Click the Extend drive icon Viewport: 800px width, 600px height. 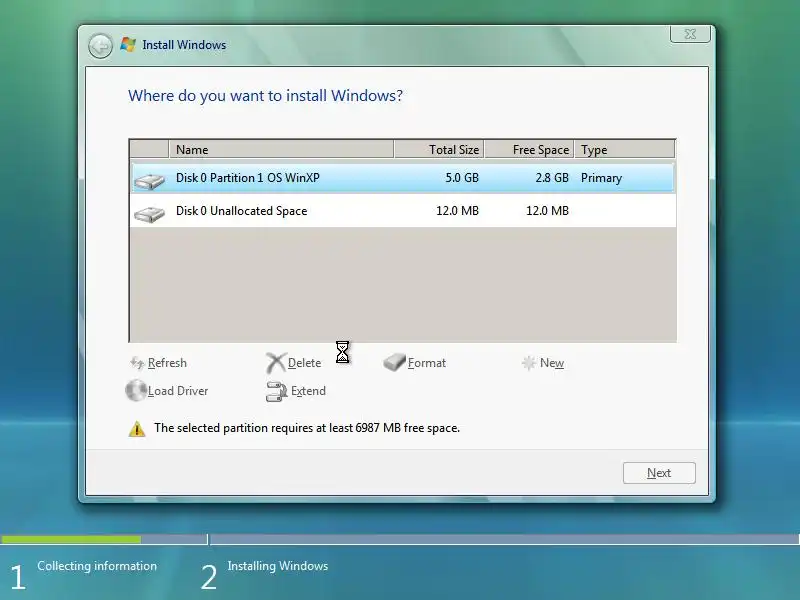coord(277,391)
